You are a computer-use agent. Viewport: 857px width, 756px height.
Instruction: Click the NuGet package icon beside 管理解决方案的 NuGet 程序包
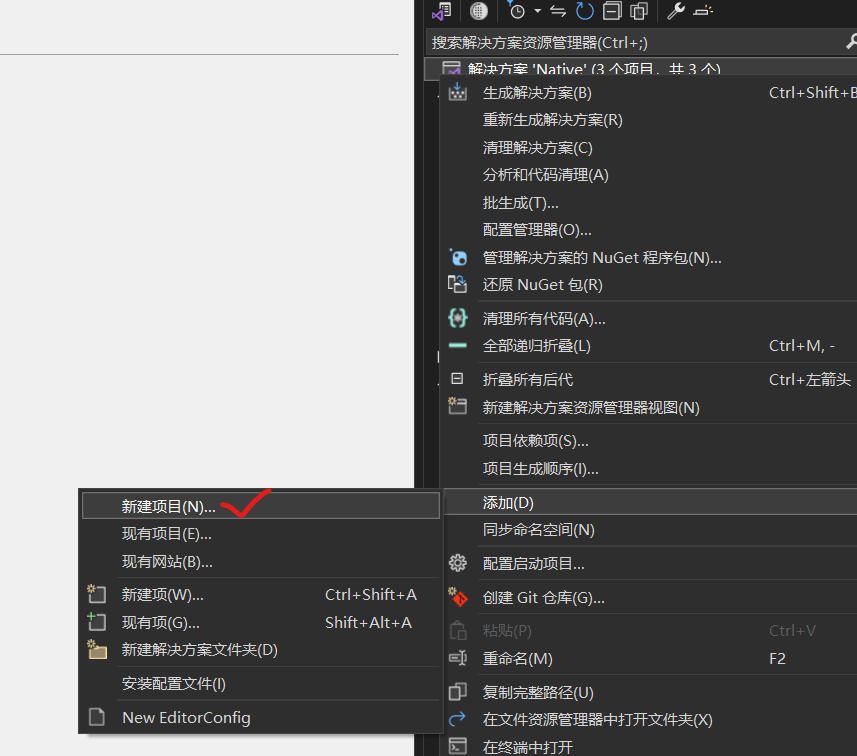[458, 257]
